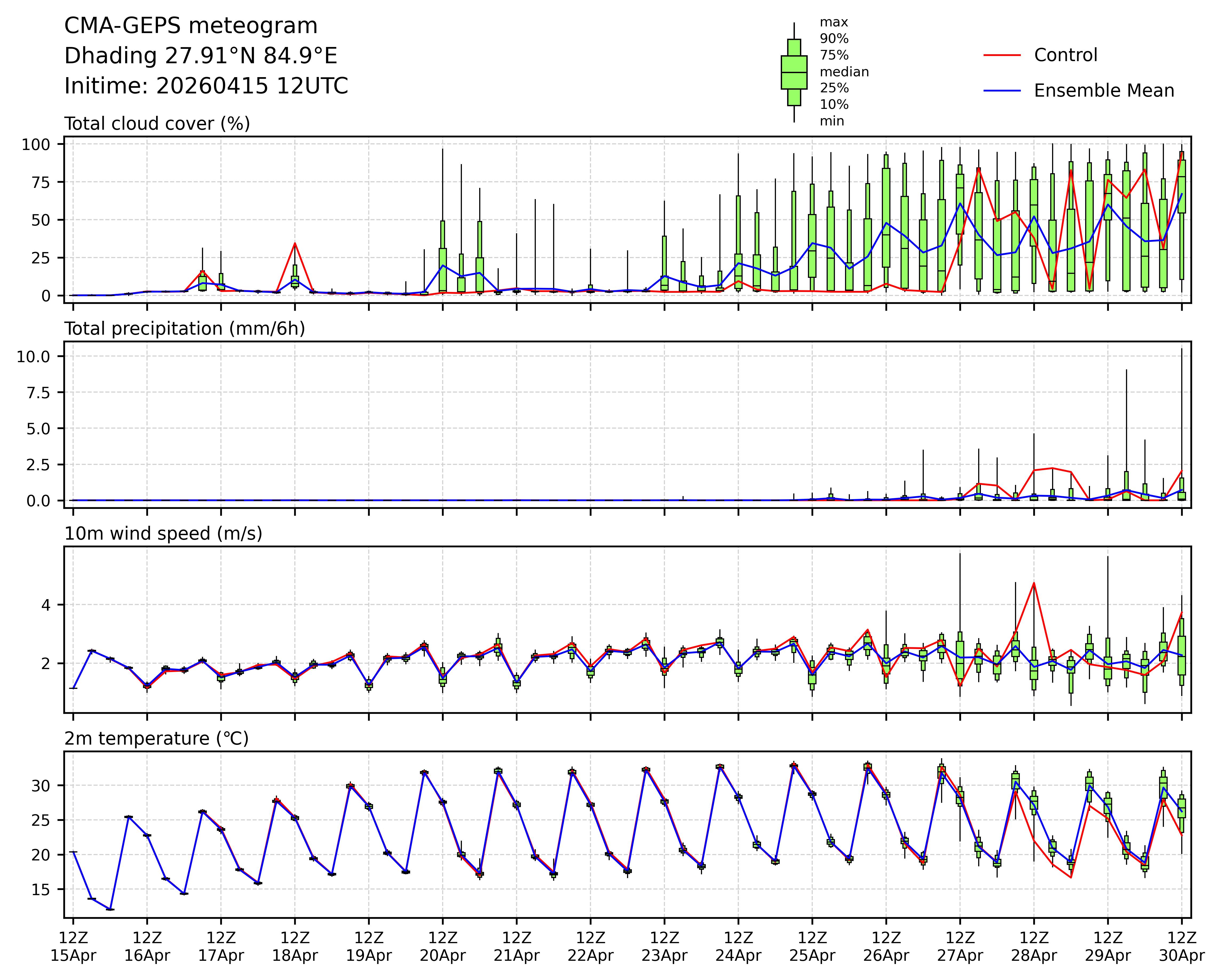This screenshot has height=980, width=1221.
Task: Click the '12Z 25Apr' x-axis label
Action: coord(812,946)
